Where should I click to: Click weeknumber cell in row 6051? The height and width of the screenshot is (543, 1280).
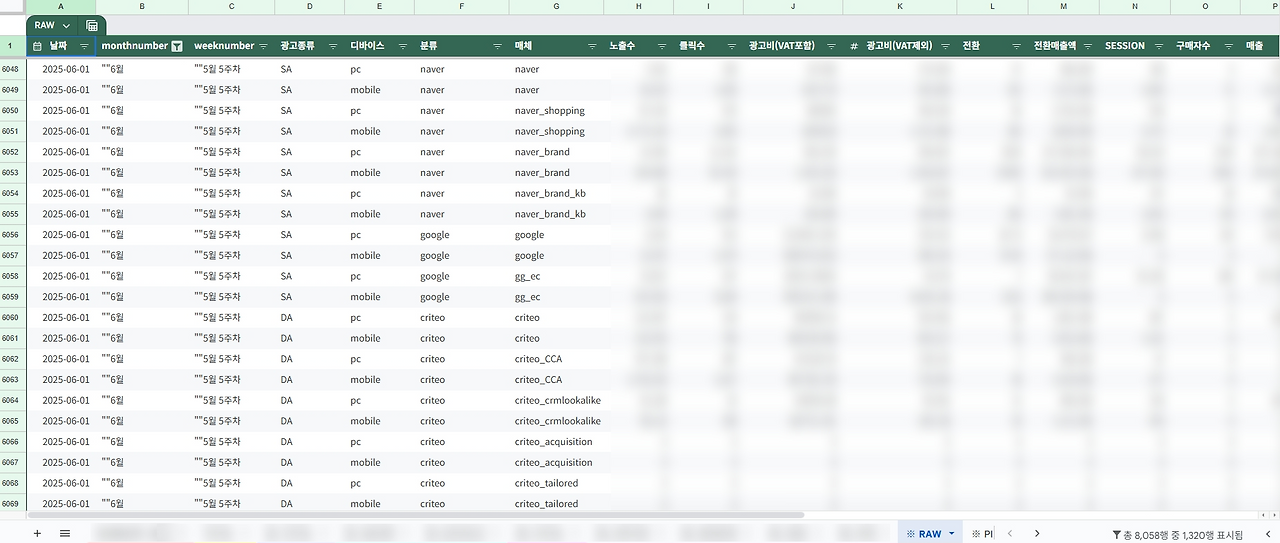[x=231, y=132]
